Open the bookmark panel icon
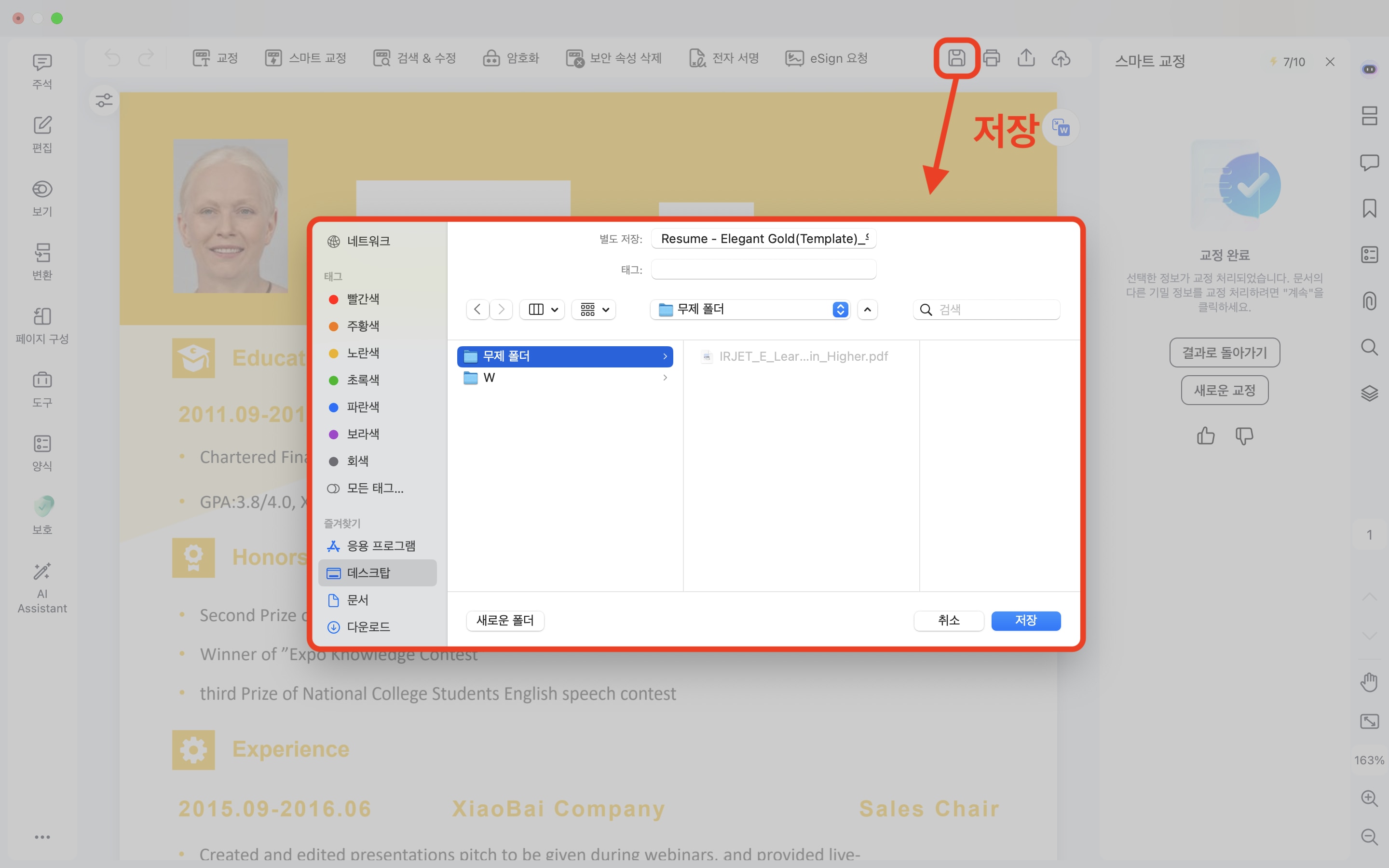This screenshot has height=868, width=1389. point(1370,208)
